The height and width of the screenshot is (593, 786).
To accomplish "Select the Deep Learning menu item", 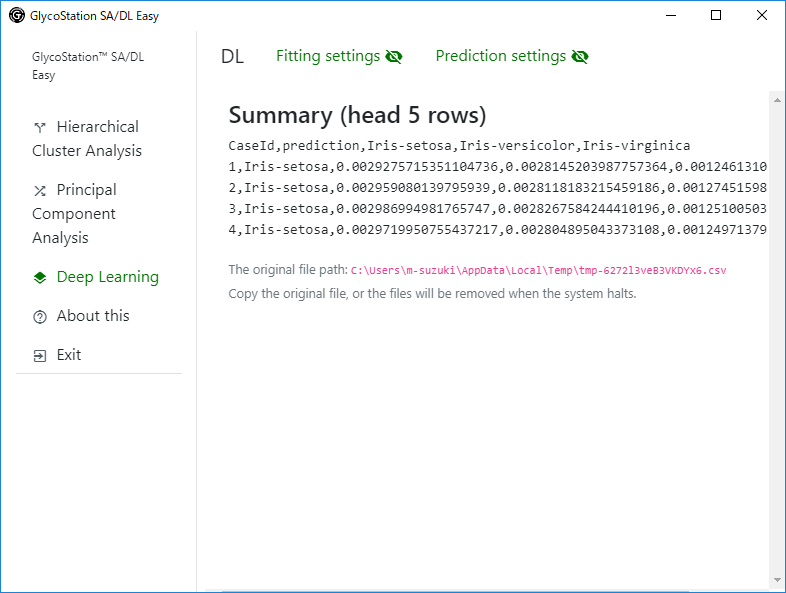I will [96, 277].
